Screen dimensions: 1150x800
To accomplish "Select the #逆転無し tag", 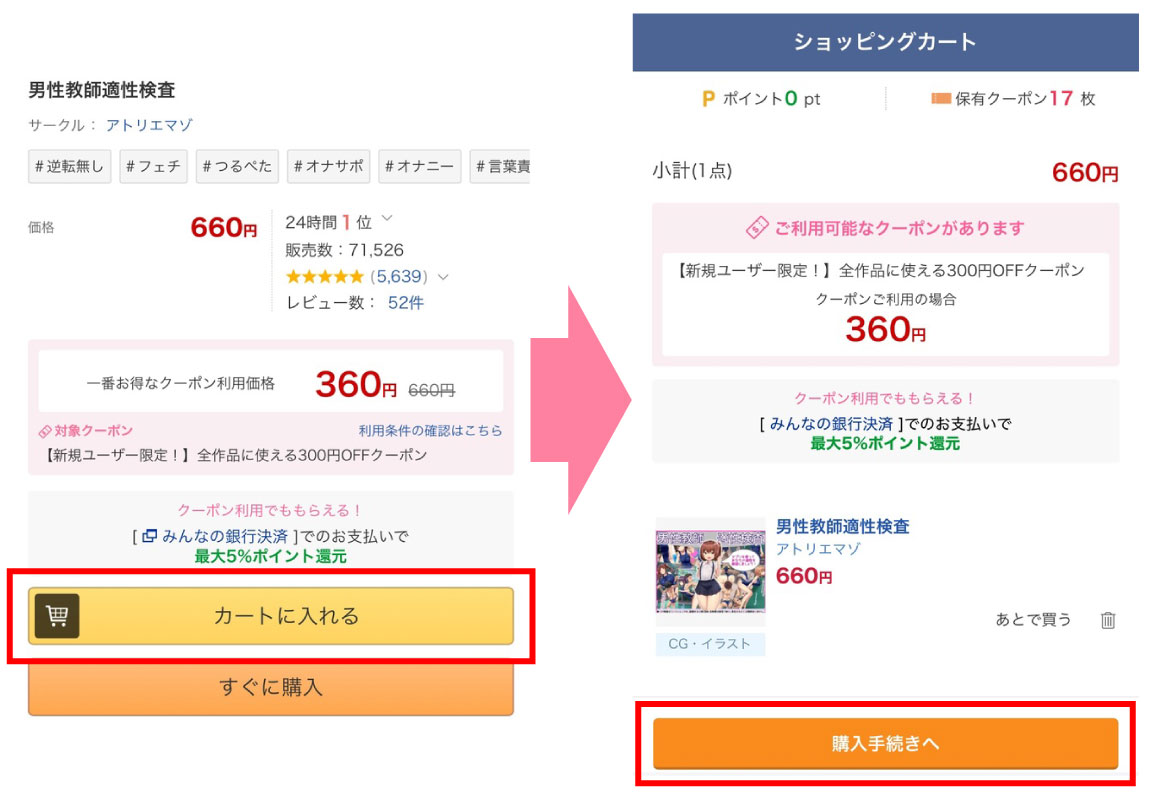I will click(x=70, y=166).
